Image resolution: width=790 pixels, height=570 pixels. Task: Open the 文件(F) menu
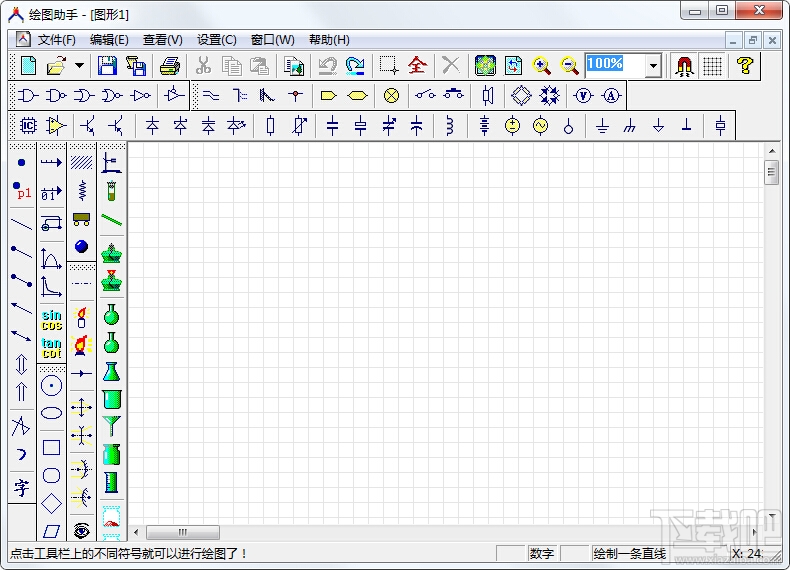(x=56, y=40)
